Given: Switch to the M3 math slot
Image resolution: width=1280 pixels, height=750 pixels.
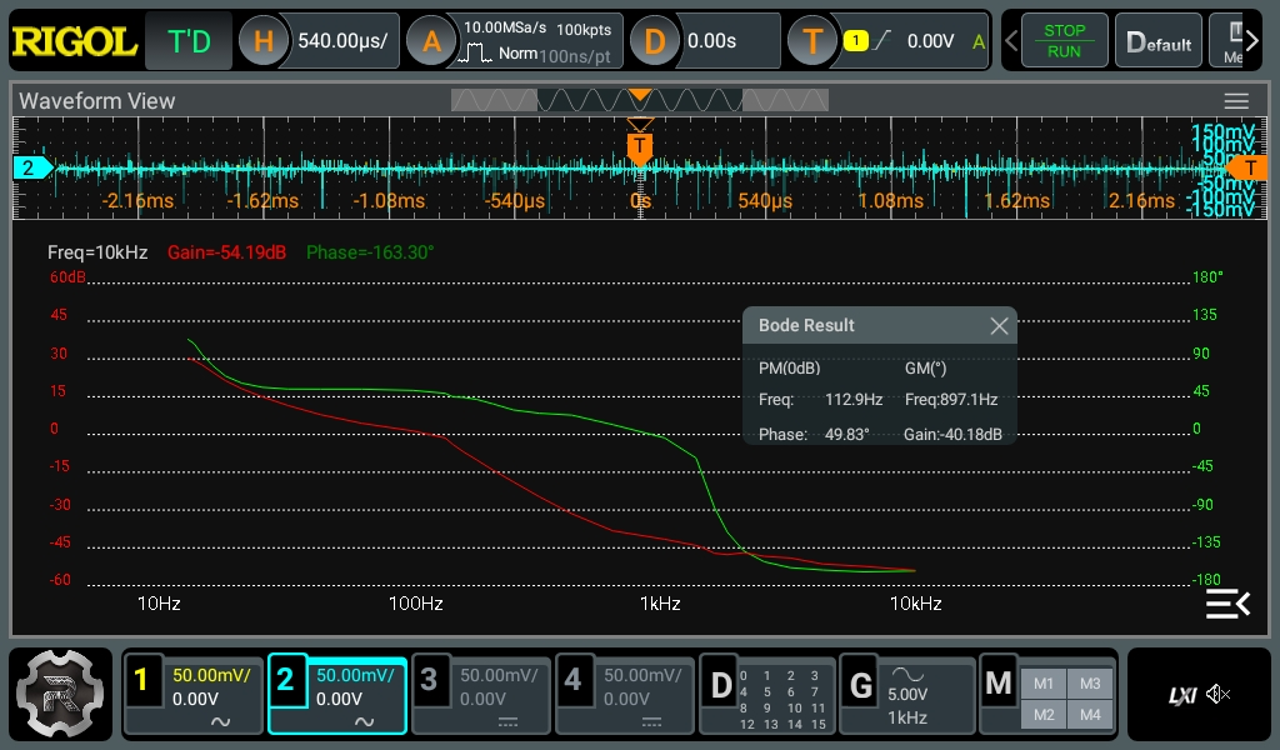Looking at the screenshot, I should click(1090, 683).
